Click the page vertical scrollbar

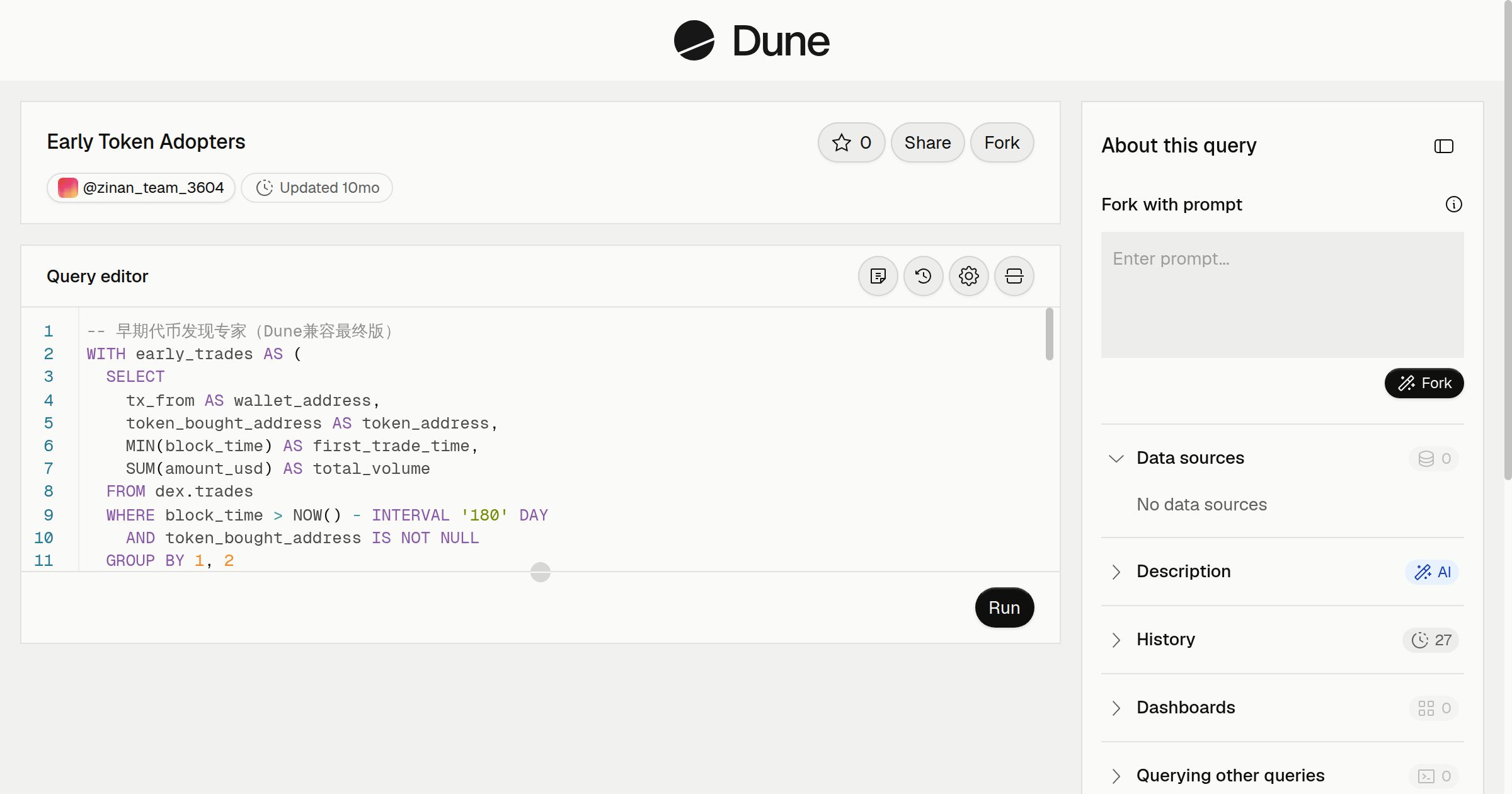1508,239
